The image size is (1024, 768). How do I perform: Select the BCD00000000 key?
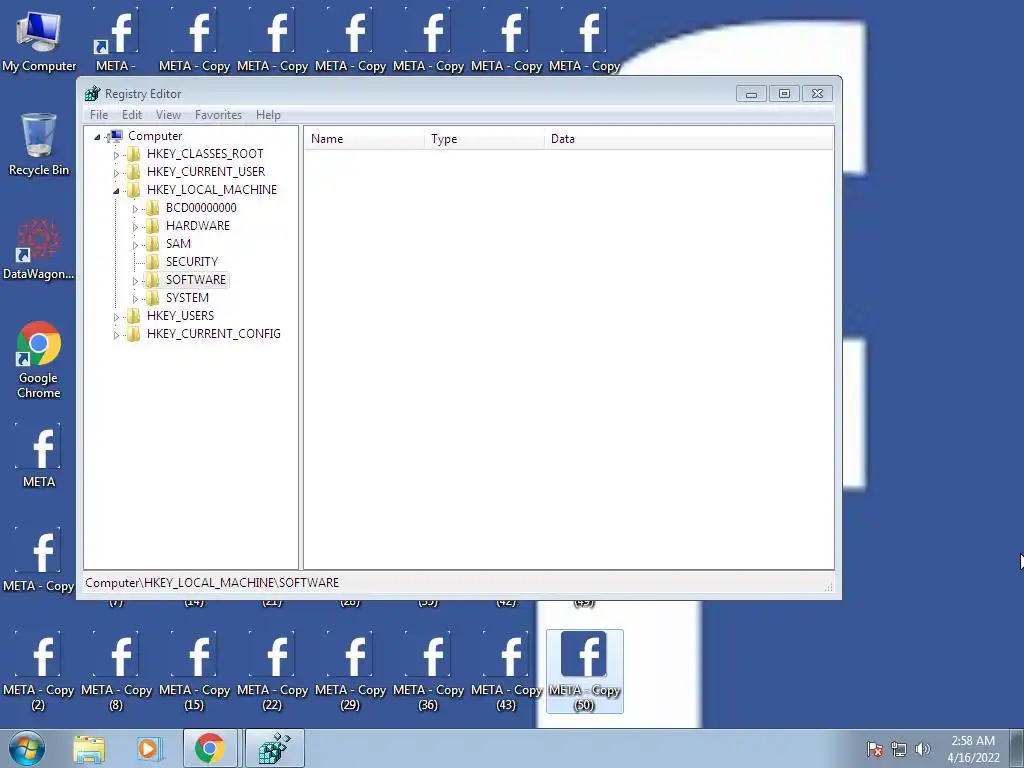click(201, 208)
